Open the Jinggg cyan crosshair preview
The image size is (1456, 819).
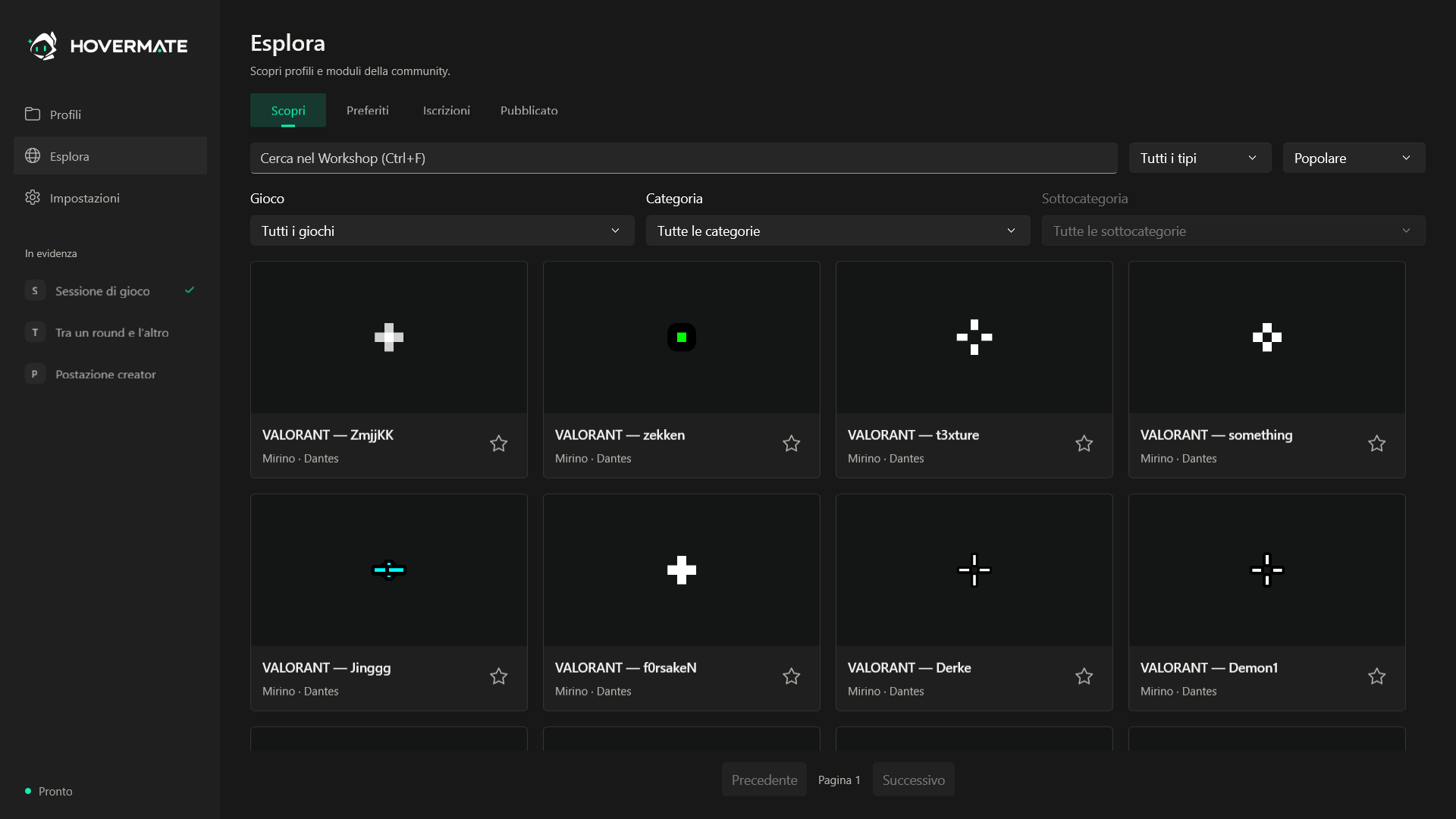(389, 570)
